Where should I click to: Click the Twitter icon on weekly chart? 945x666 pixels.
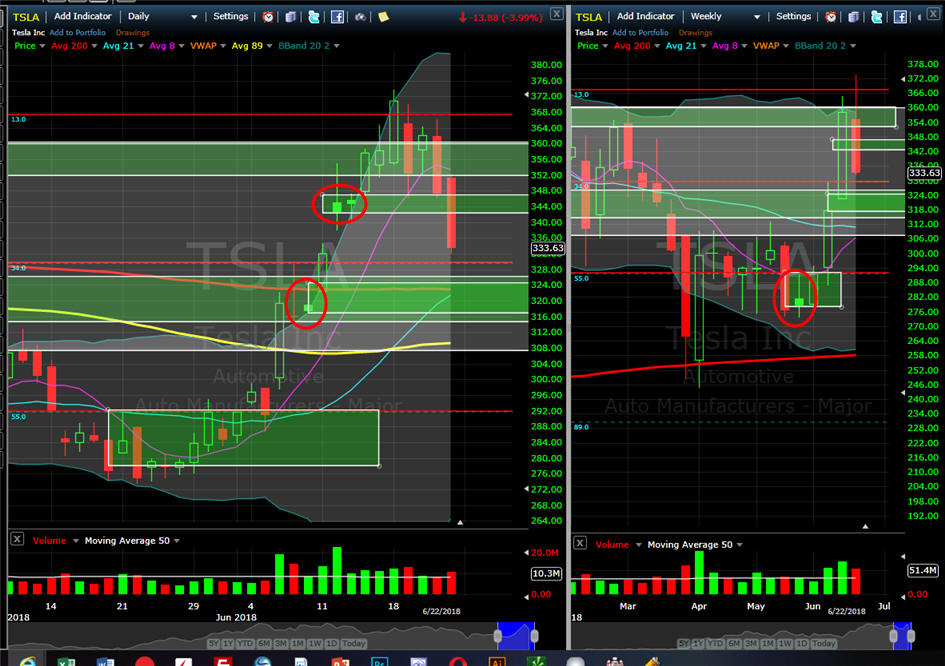pos(876,17)
